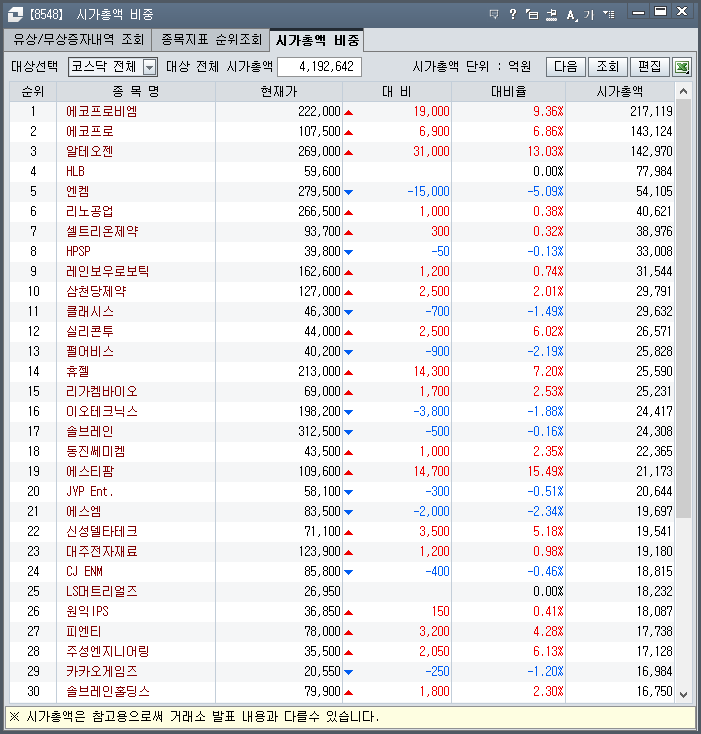Select stock HLB
The height and width of the screenshot is (734, 701).
[75, 171]
